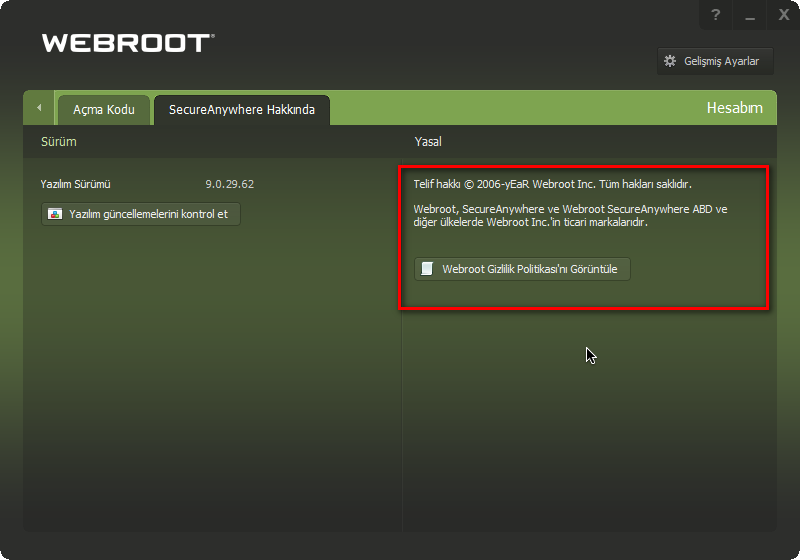This screenshot has width=800, height=560.
Task: Click the Hesabım panel title
Action: 735,108
